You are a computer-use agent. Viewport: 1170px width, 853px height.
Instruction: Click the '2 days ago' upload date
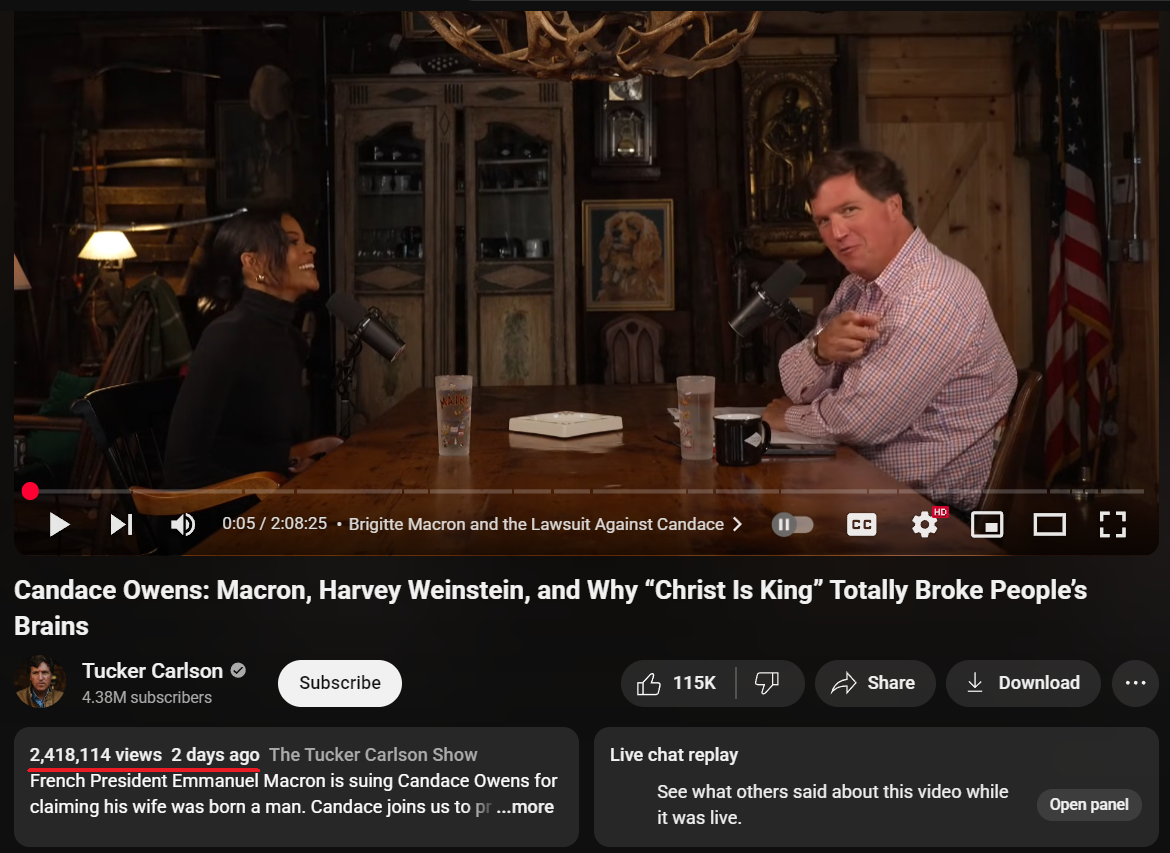(x=215, y=754)
